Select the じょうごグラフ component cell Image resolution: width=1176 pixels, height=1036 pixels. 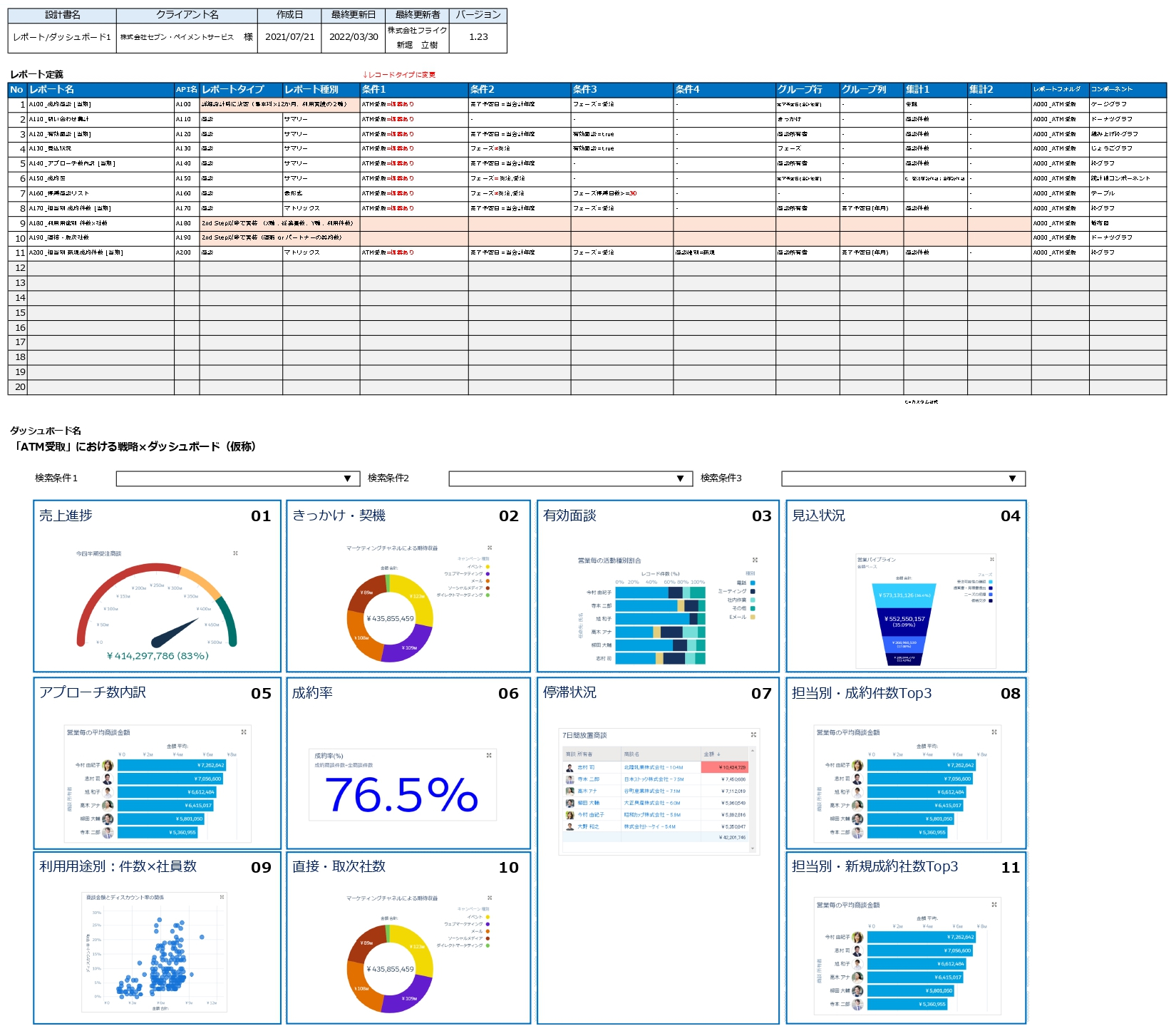pos(1128,148)
